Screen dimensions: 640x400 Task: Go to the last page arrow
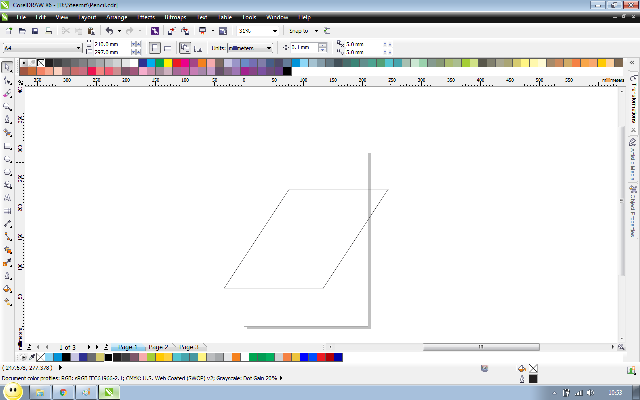[x=97, y=347]
